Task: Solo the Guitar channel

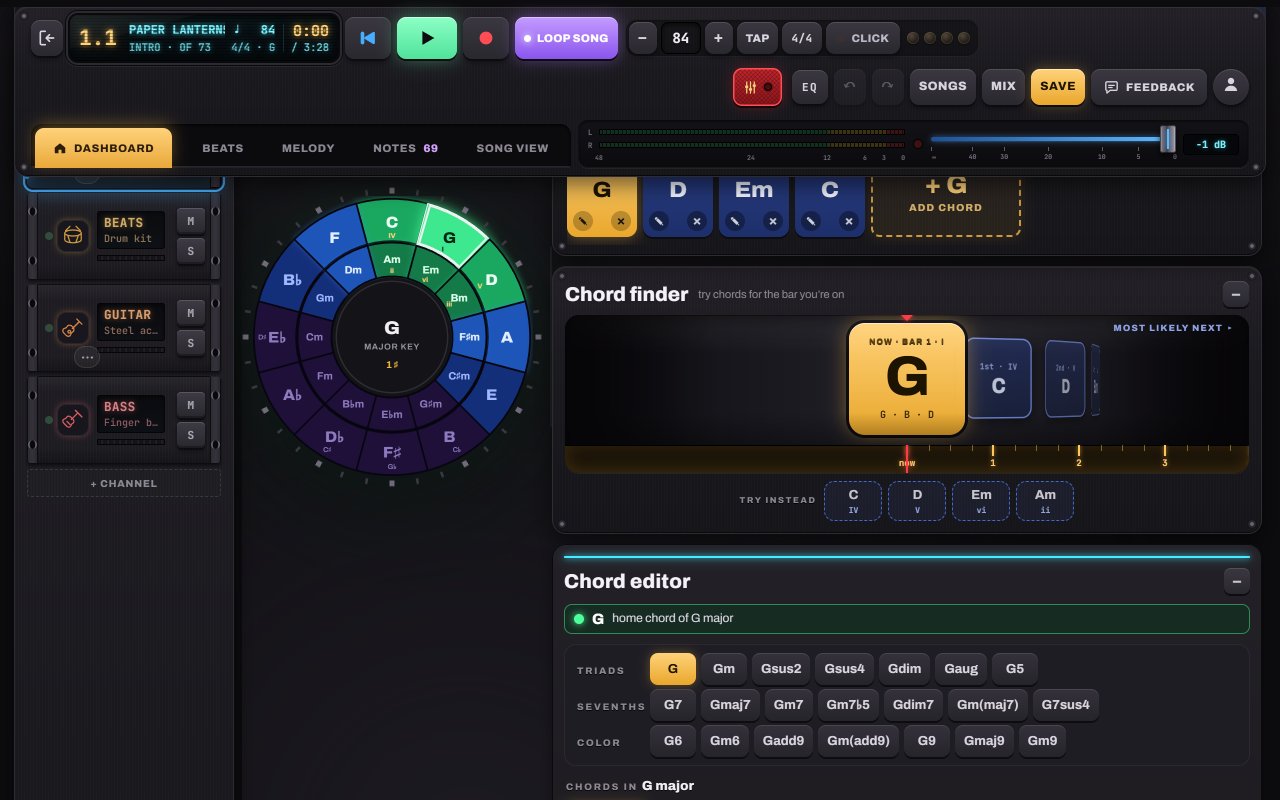Action: click(x=190, y=343)
